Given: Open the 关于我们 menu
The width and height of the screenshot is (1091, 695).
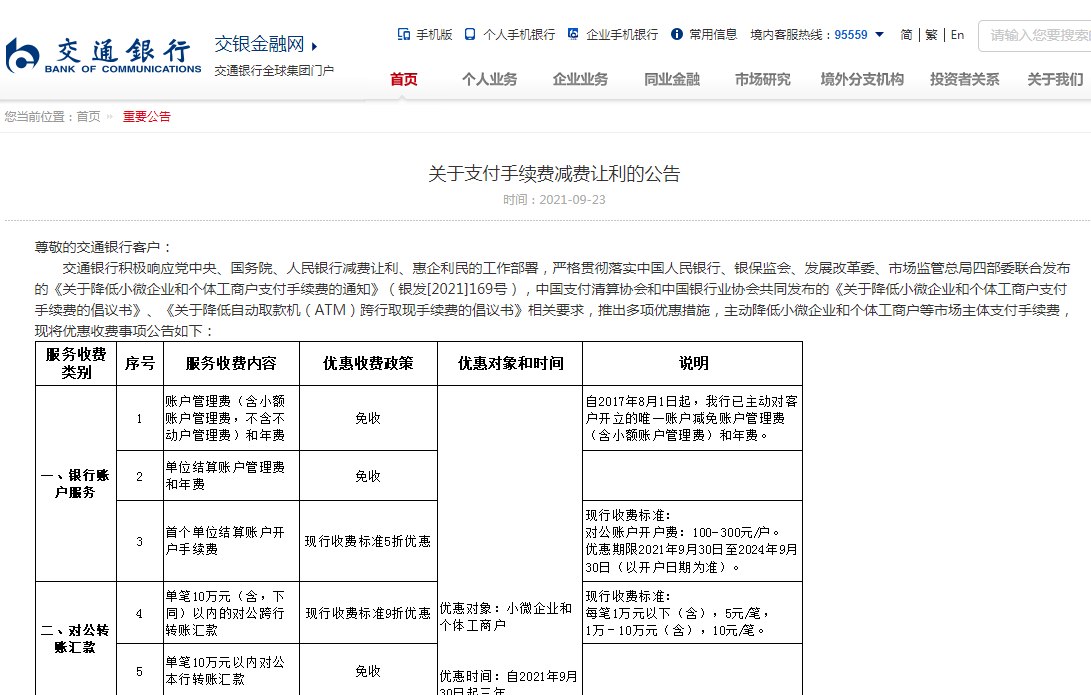Looking at the screenshot, I should (1056, 79).
